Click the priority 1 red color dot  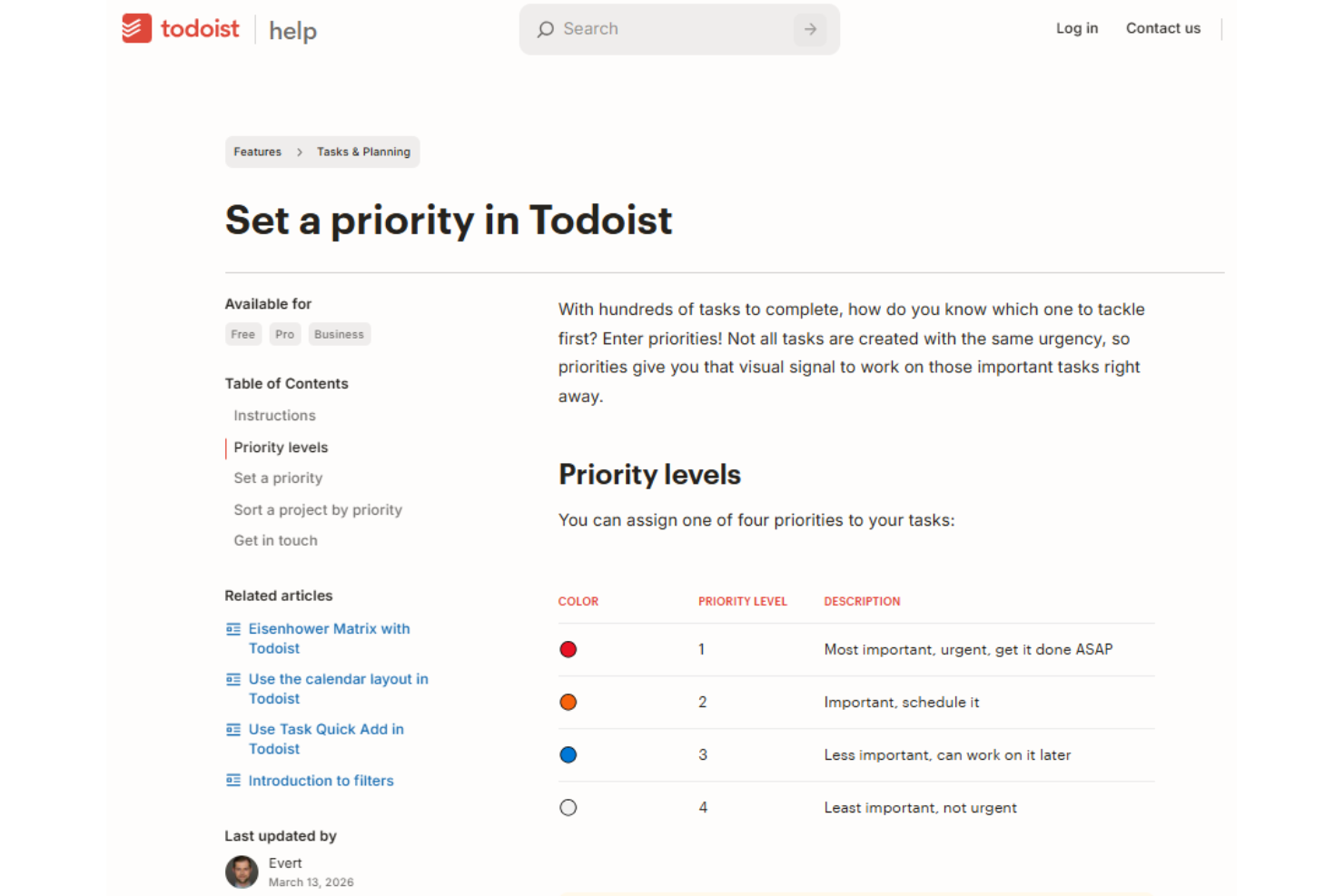(568, 649)
